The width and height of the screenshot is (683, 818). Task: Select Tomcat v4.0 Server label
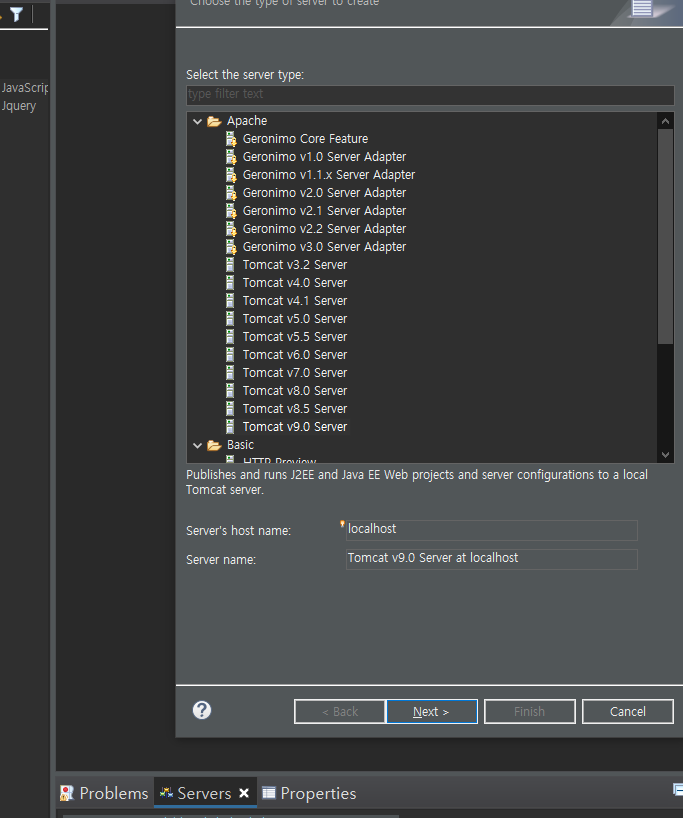point(295,283)
